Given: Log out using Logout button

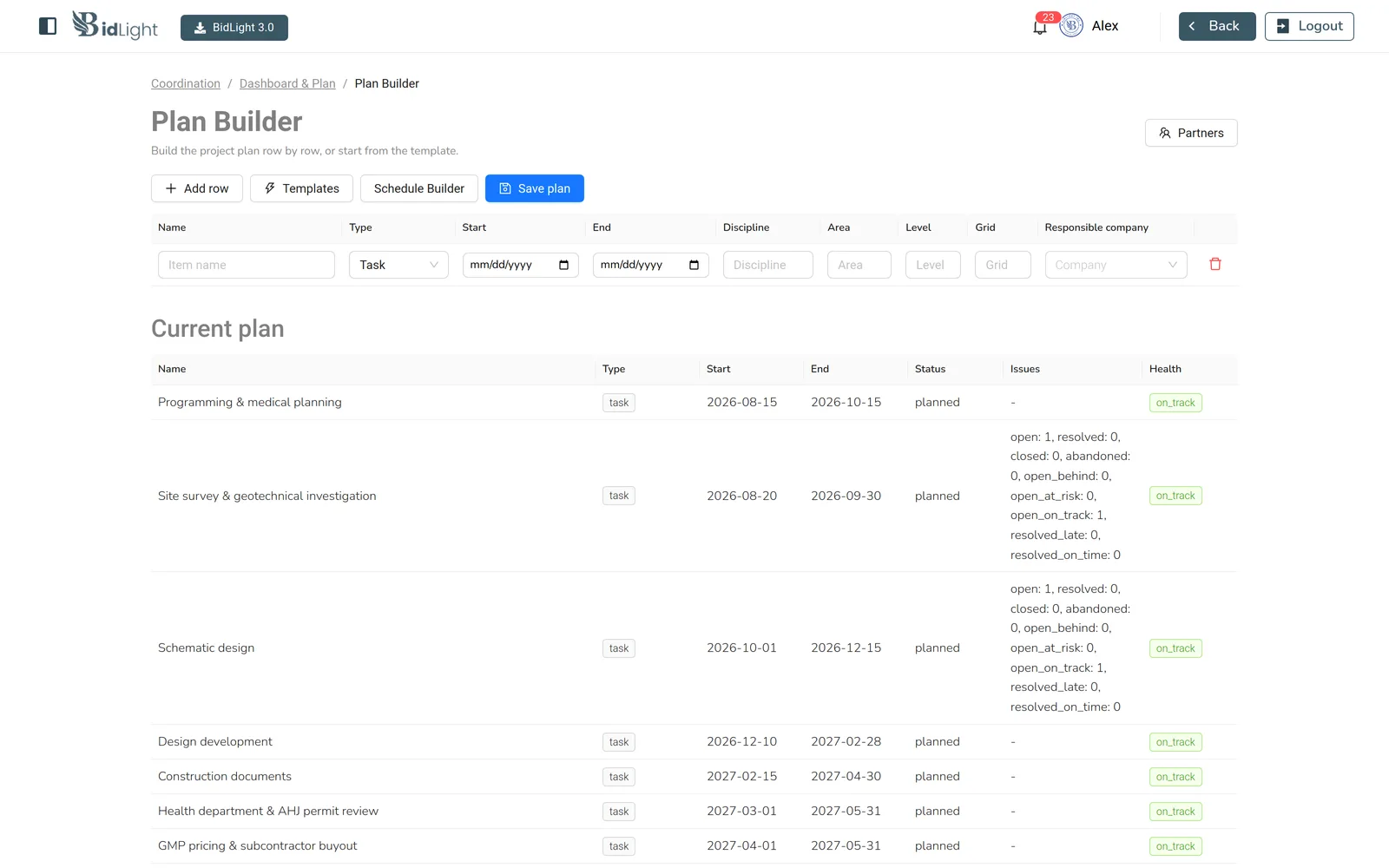Looking at the screenshot, I should click(1309, 26).
